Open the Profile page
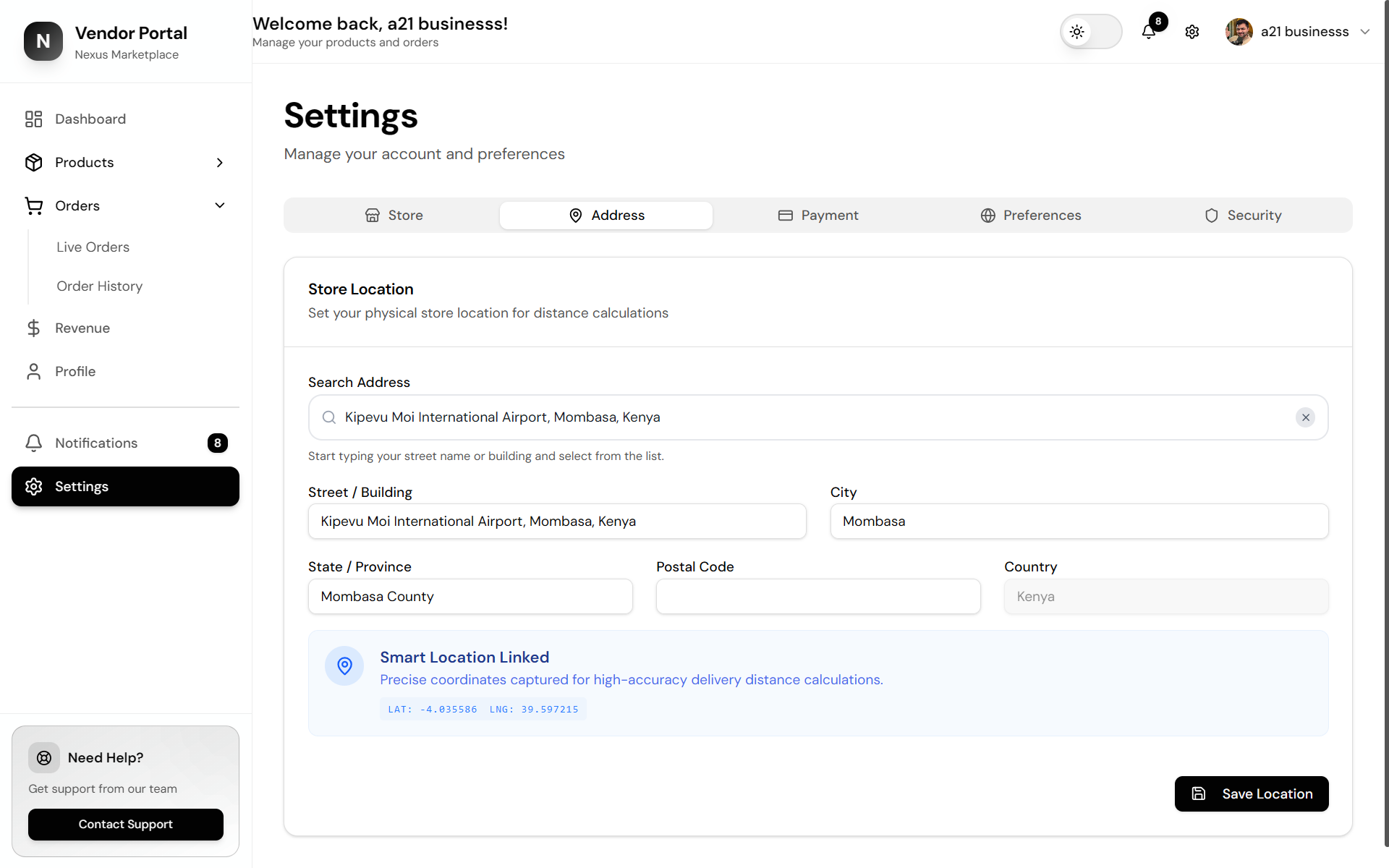 pyautogui.click(x=125, y=372)
